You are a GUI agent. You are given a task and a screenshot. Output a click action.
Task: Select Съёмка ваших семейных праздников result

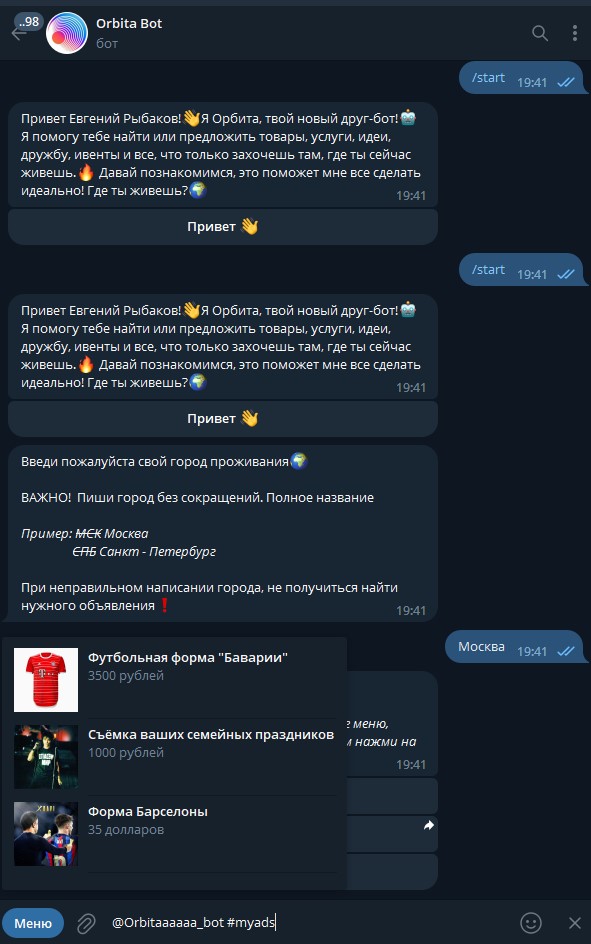click(x=175, y=757)
